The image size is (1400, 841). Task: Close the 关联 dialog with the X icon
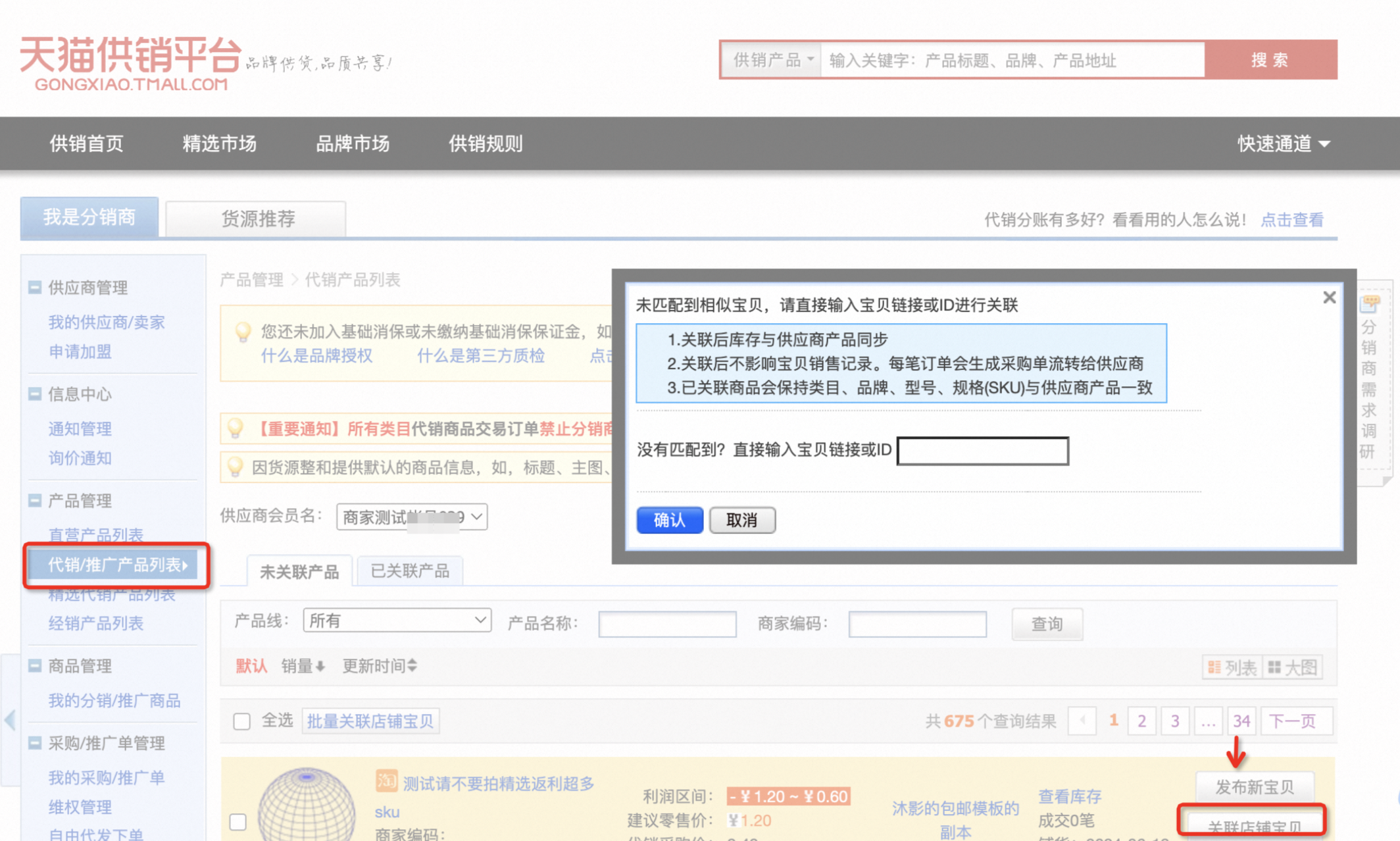1329,297
